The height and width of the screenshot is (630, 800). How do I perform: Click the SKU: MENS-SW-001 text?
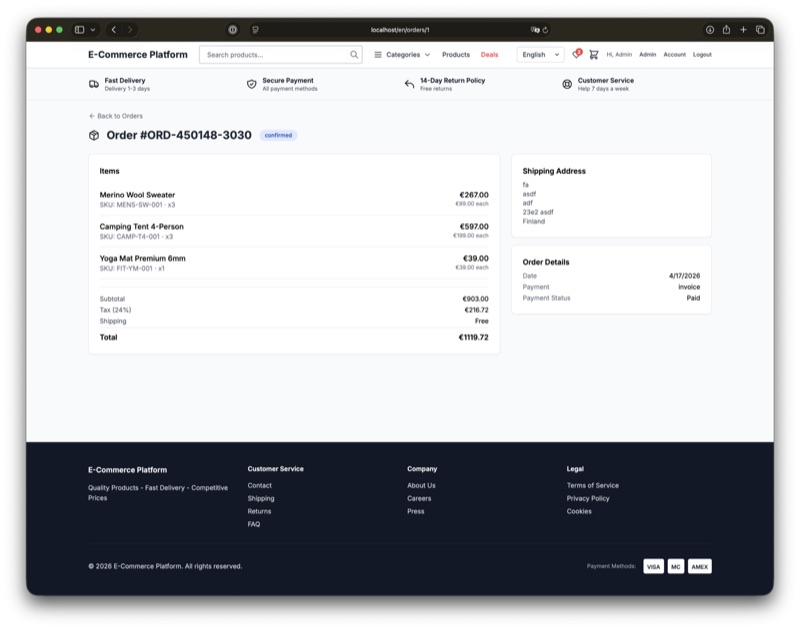(131, 205)
